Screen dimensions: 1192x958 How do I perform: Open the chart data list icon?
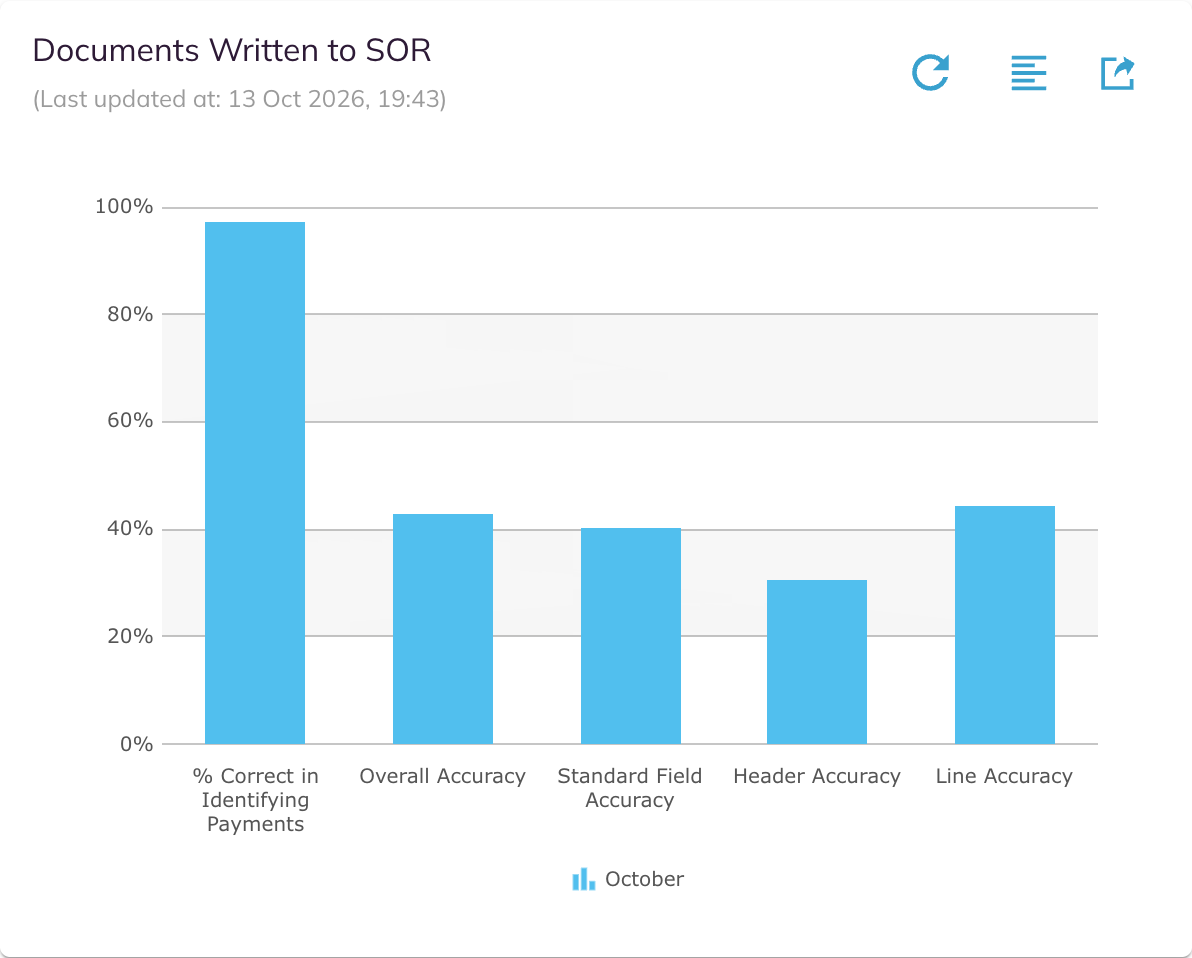pyautogui.click(x=1029, y=73)
